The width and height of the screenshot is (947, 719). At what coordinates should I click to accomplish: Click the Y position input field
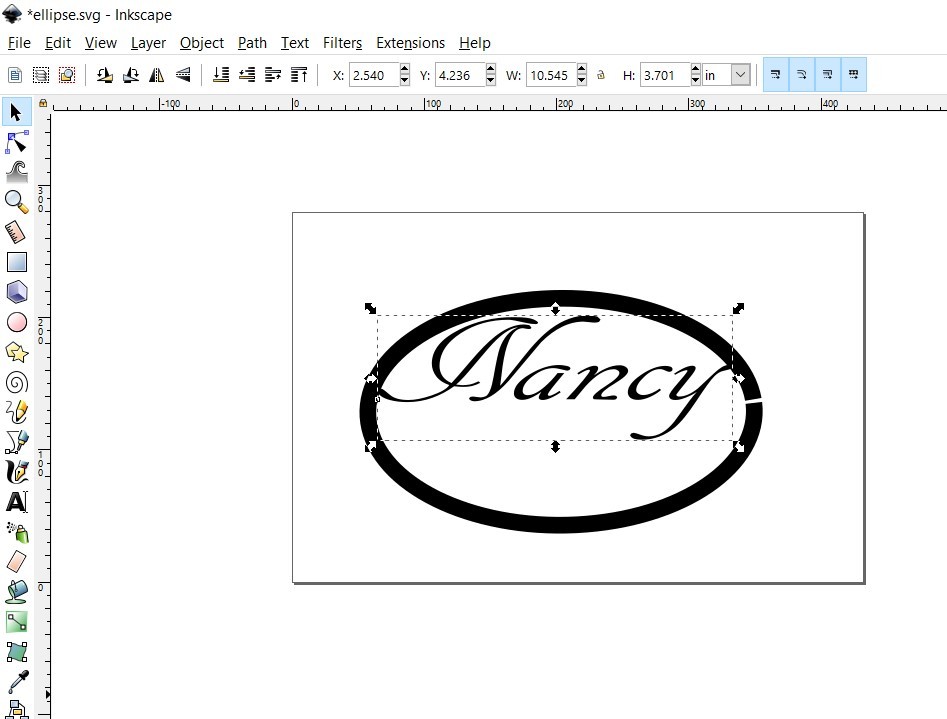coord(460,75)
